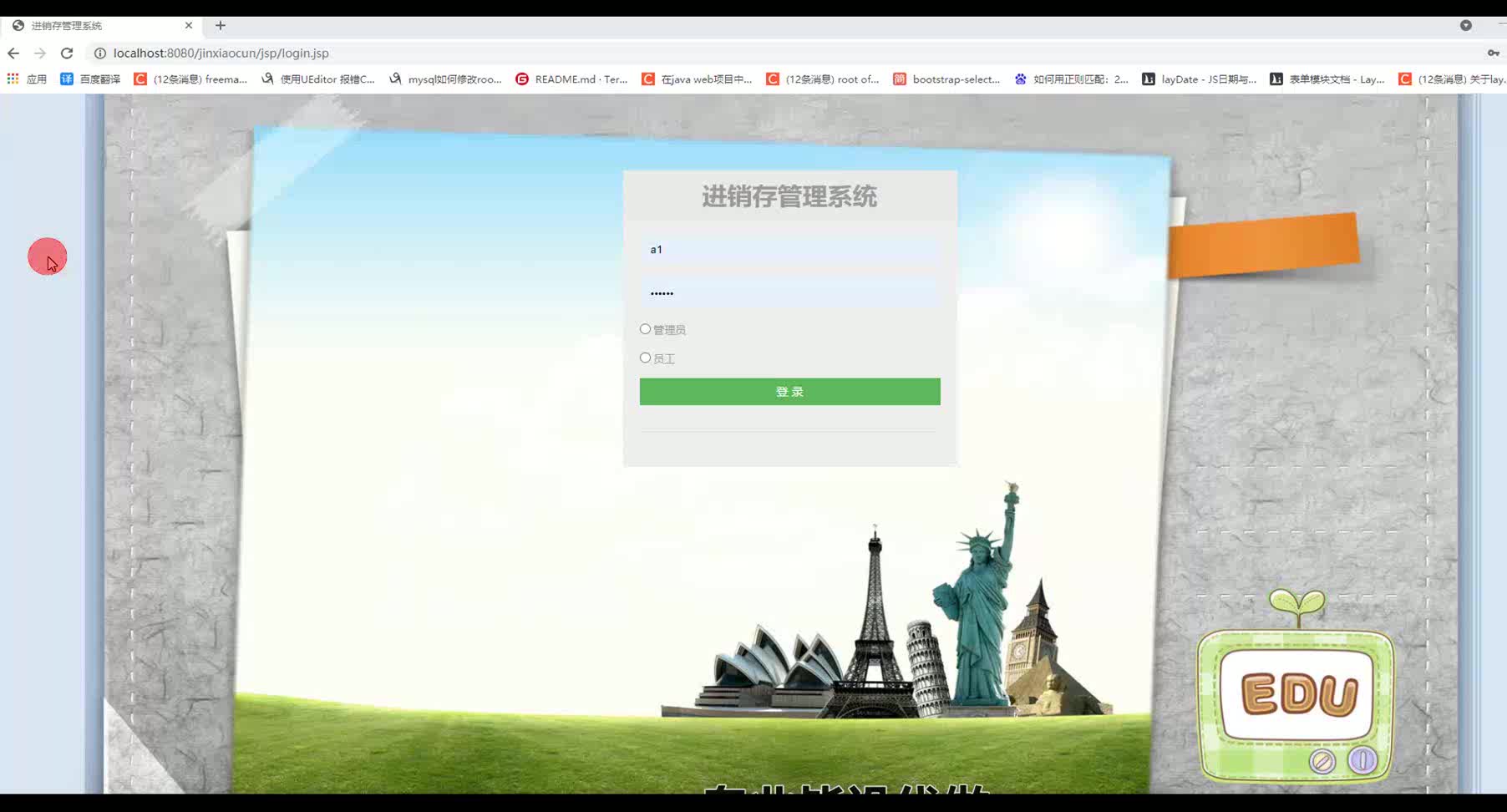Open the layDate - JS日期与 bookmark
This screenshot has height=812, width=1507.
pos(1199,79)
